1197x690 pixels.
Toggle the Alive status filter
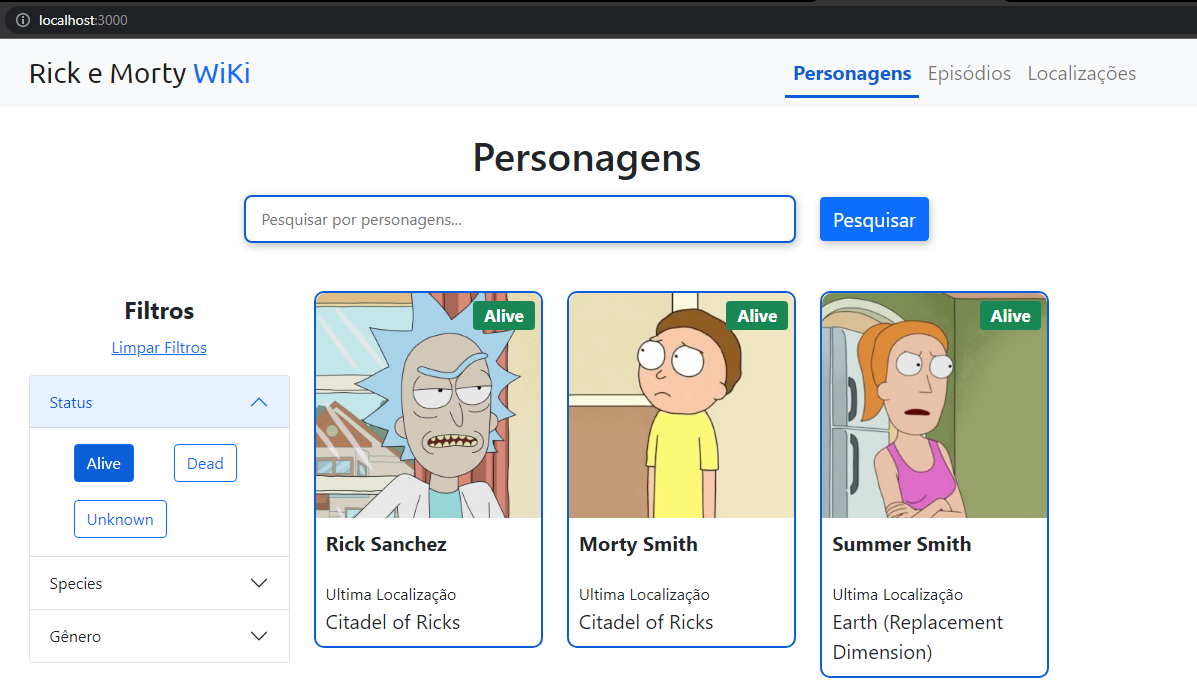[x=104, y=463]
